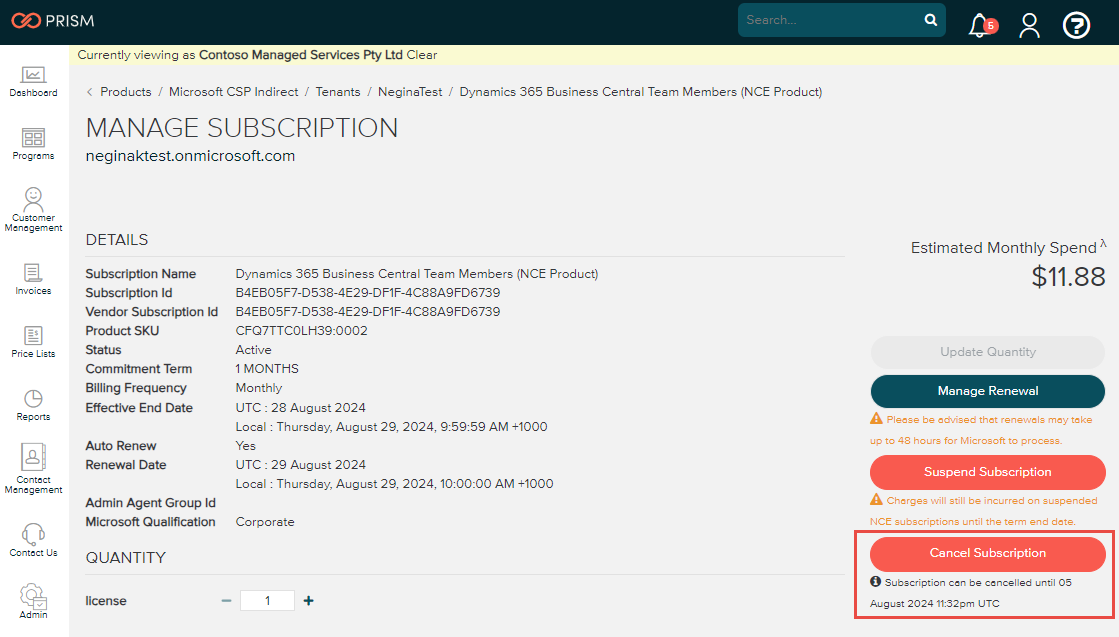This screenshot has height=637, width=1119.
Task: Click the Subscription Id value in DETAILS
Action: [x=368, y=292]
